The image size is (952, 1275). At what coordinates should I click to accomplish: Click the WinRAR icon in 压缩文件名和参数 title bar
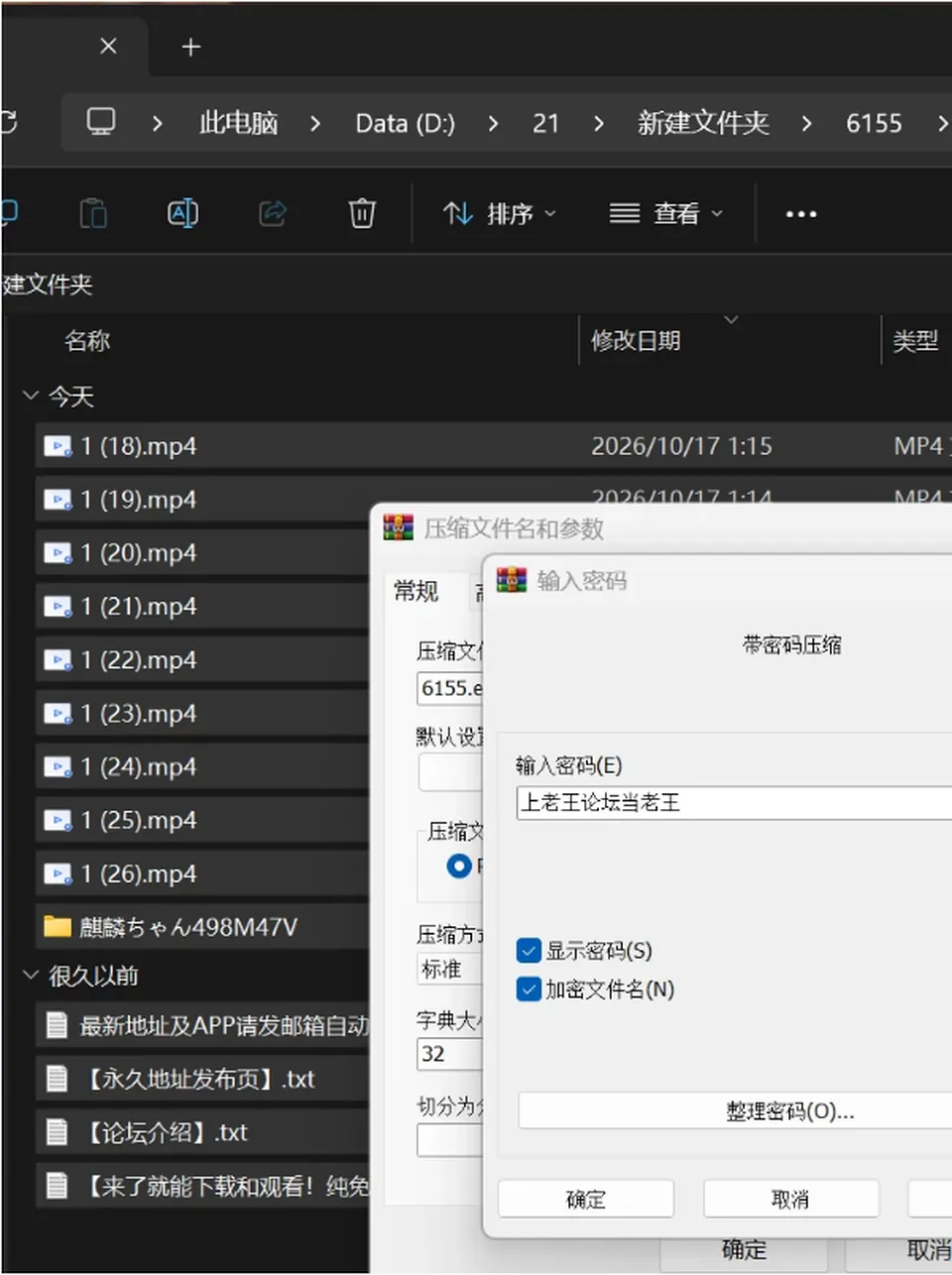(398, 527)
